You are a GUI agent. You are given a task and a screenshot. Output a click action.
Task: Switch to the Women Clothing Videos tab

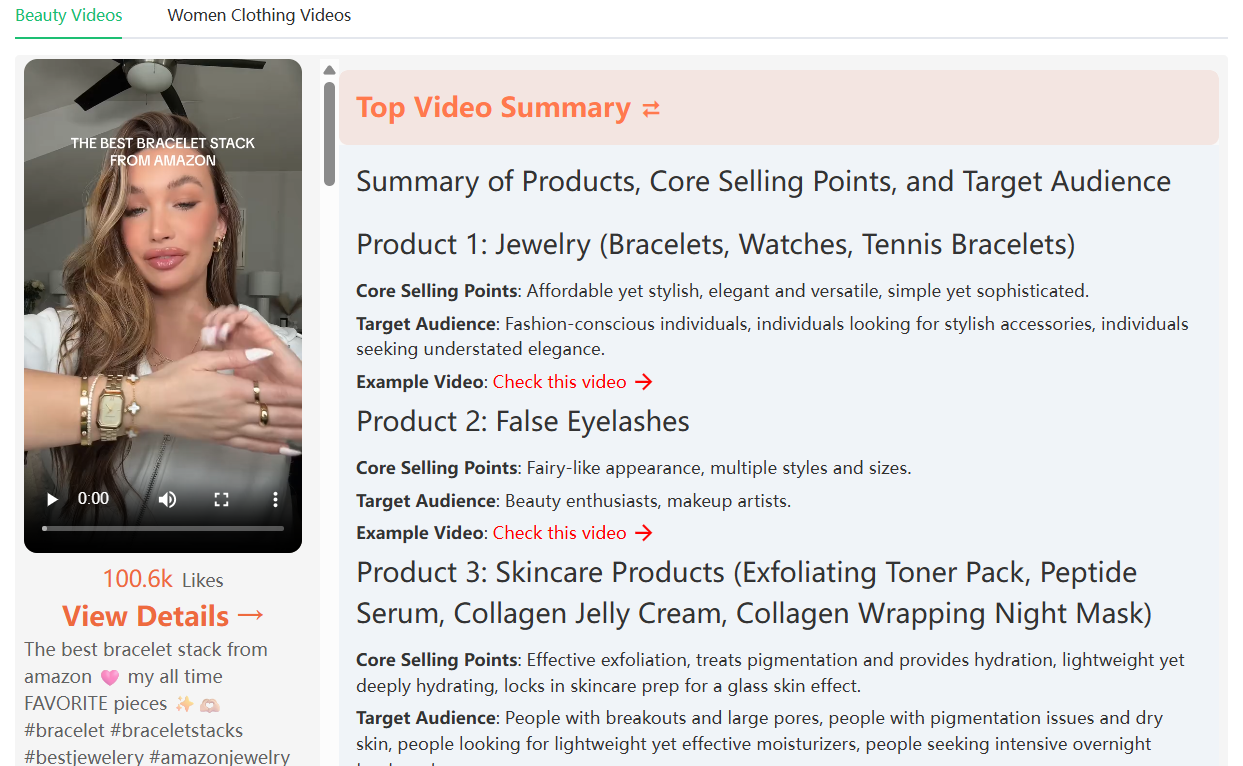tap(259, 16)
